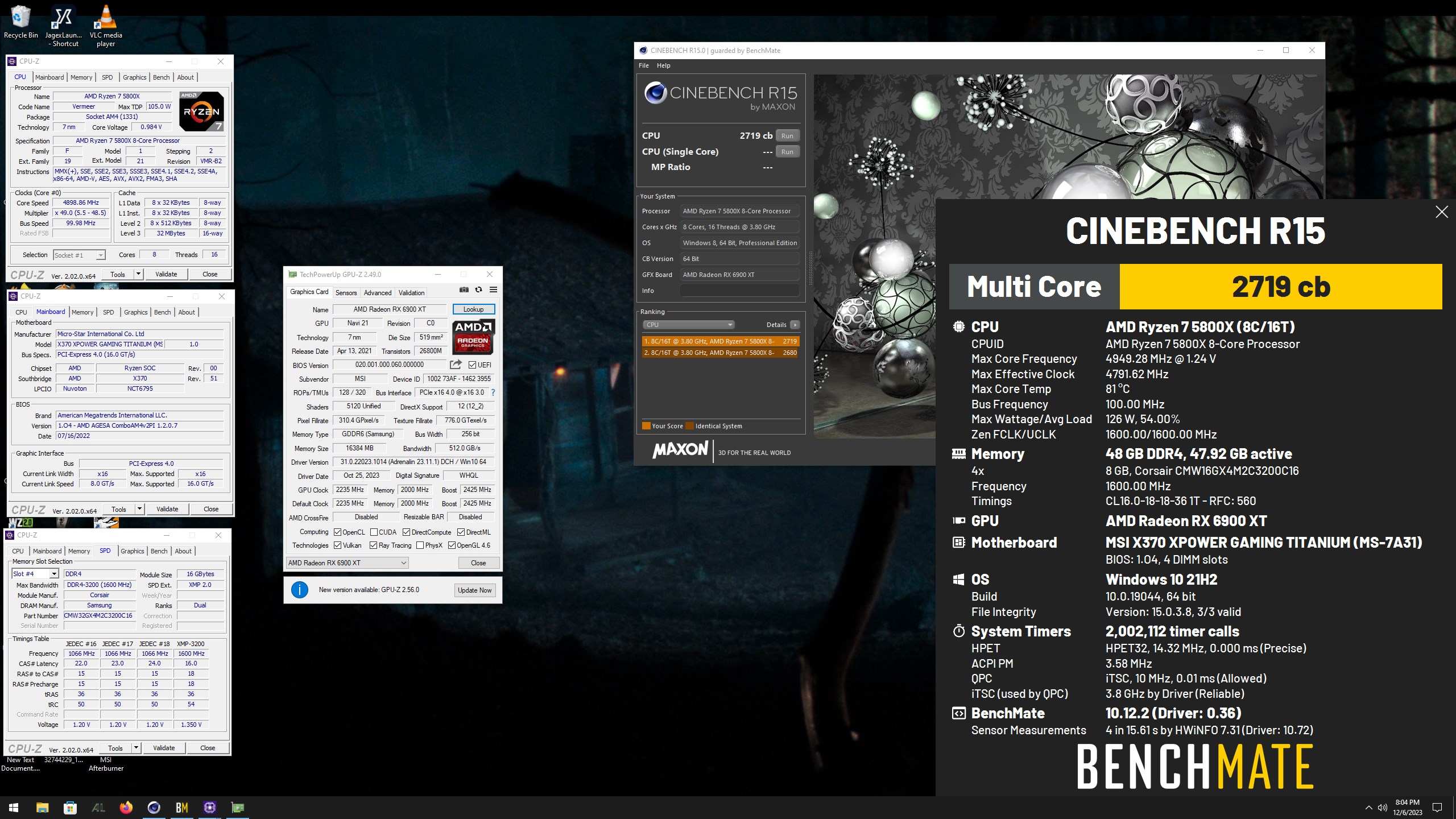This screenshot has height=819, width=1456.
Task: Click the CPU-Z taskbar icon
Action: point(209,807)
